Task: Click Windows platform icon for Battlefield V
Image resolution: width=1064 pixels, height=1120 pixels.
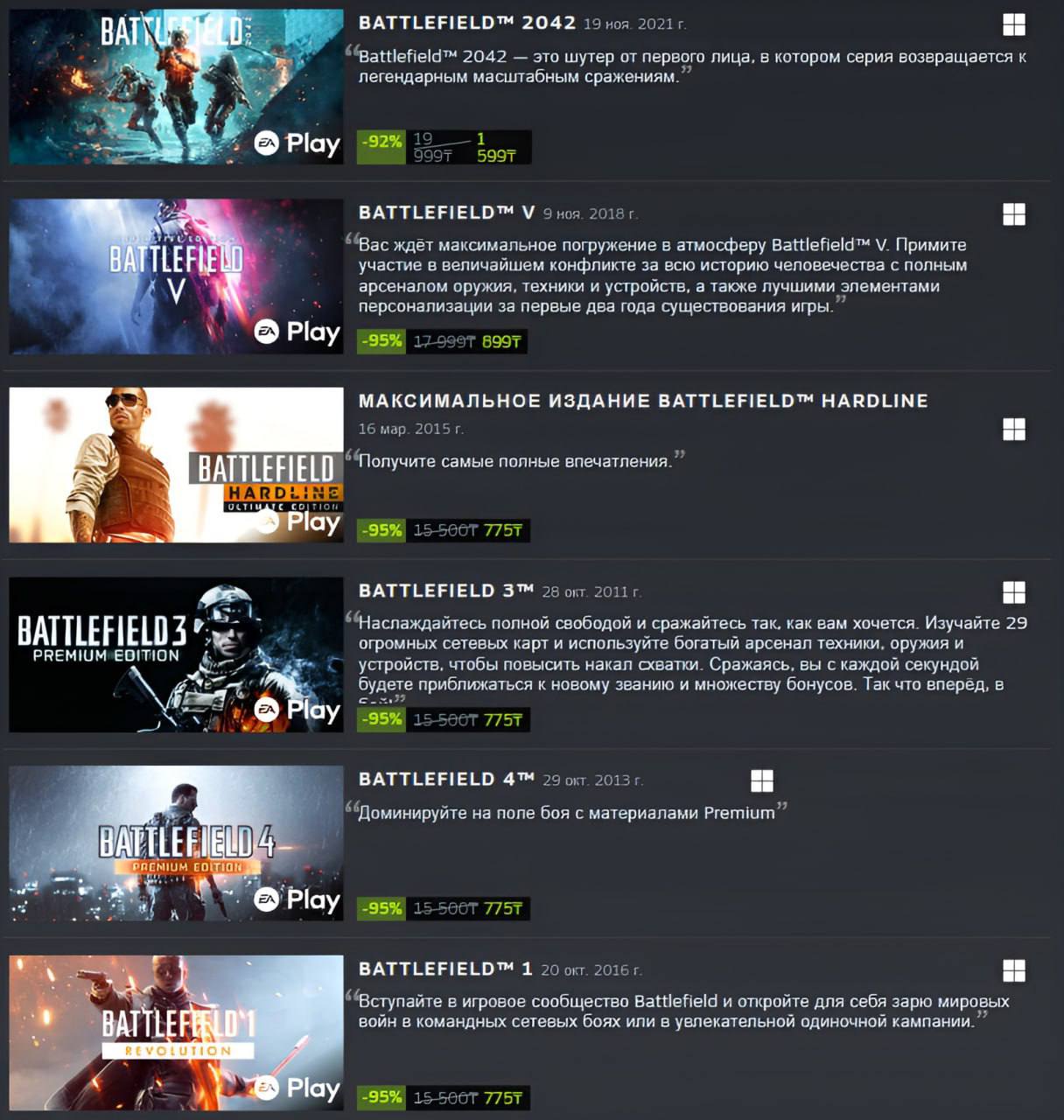Action: tap(1013, 214)
